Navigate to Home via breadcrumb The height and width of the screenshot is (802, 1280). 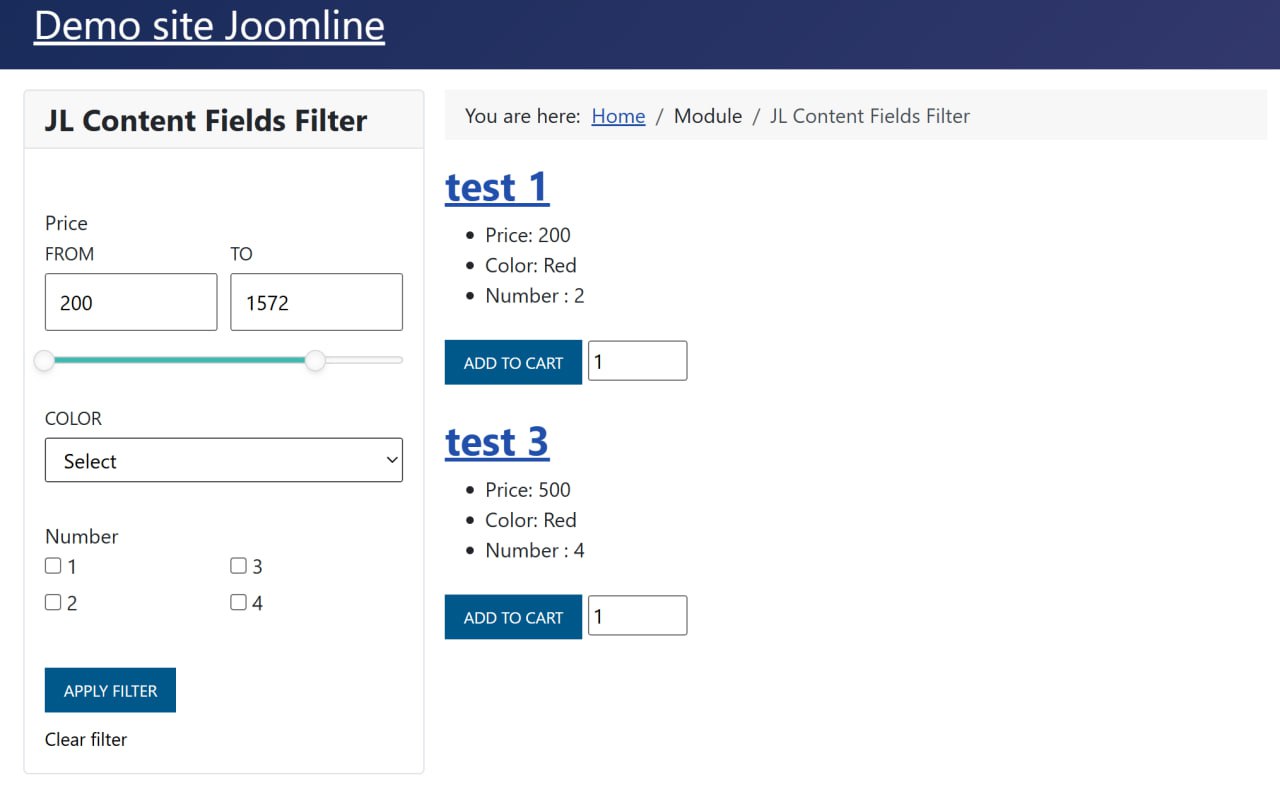[x=618, y=116]
